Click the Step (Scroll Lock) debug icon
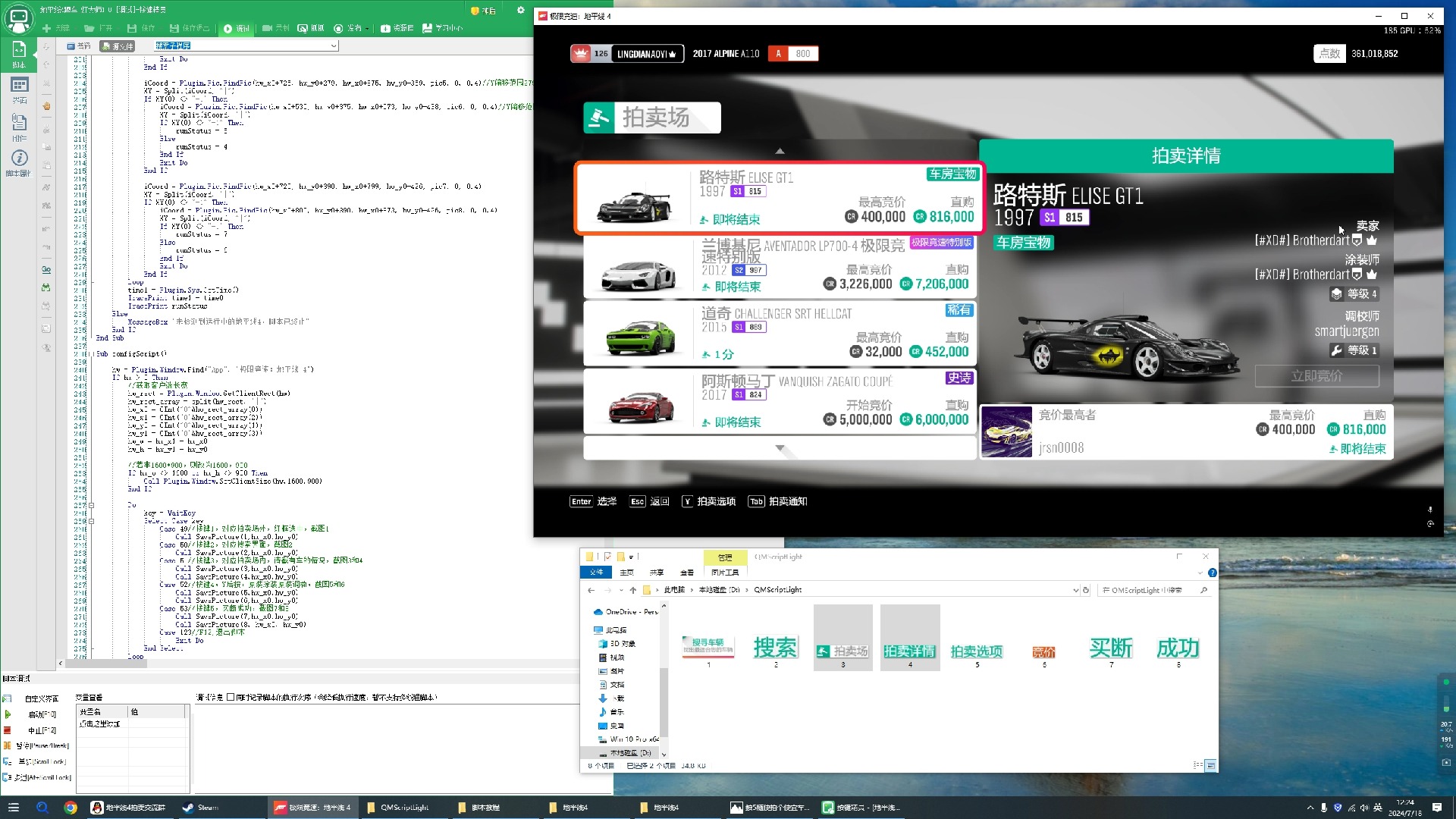Screen dimensions: 1456x819 point(8,761)
